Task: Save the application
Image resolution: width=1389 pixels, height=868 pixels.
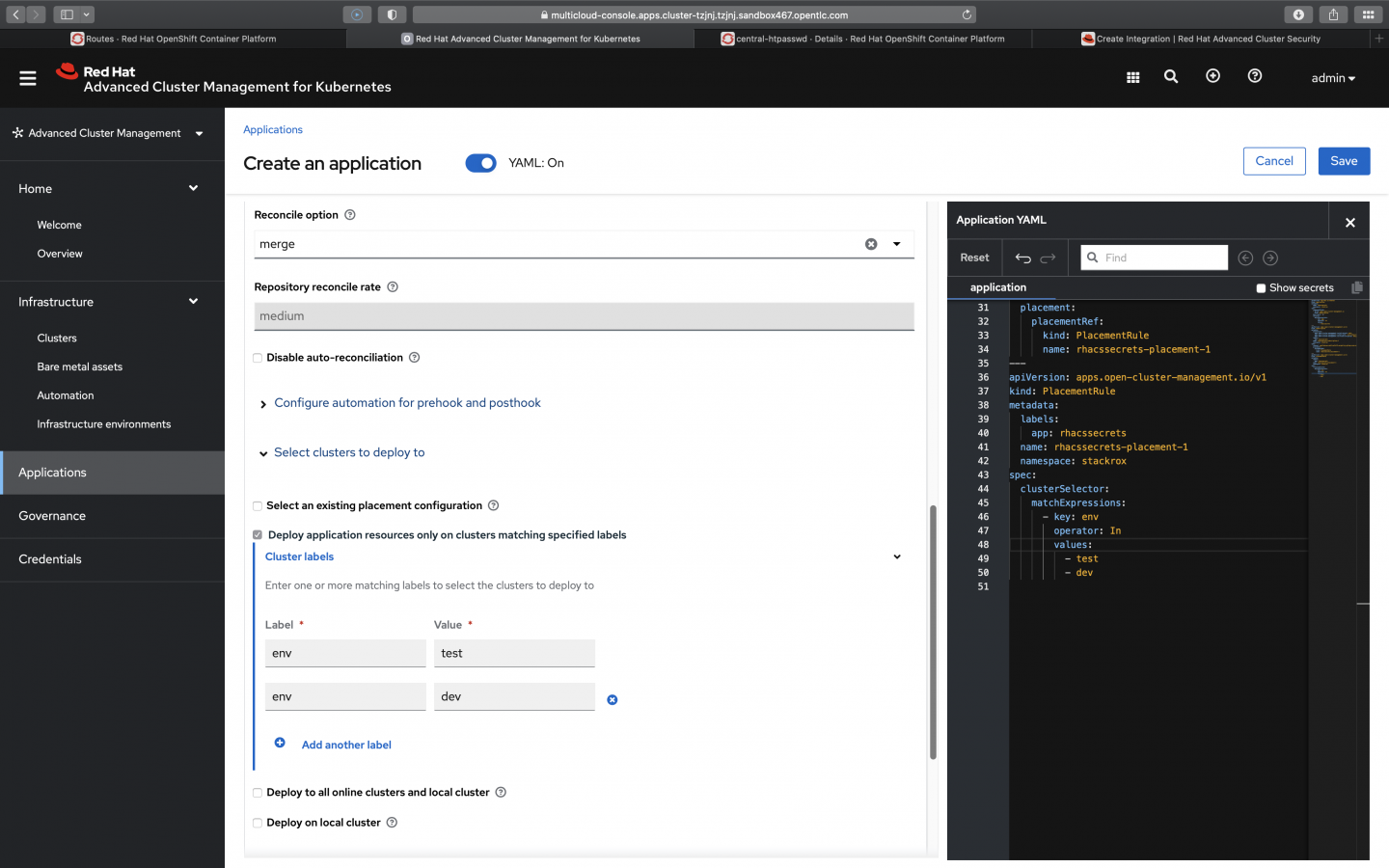Action: pyautogui.click(x=1344, y=161)
